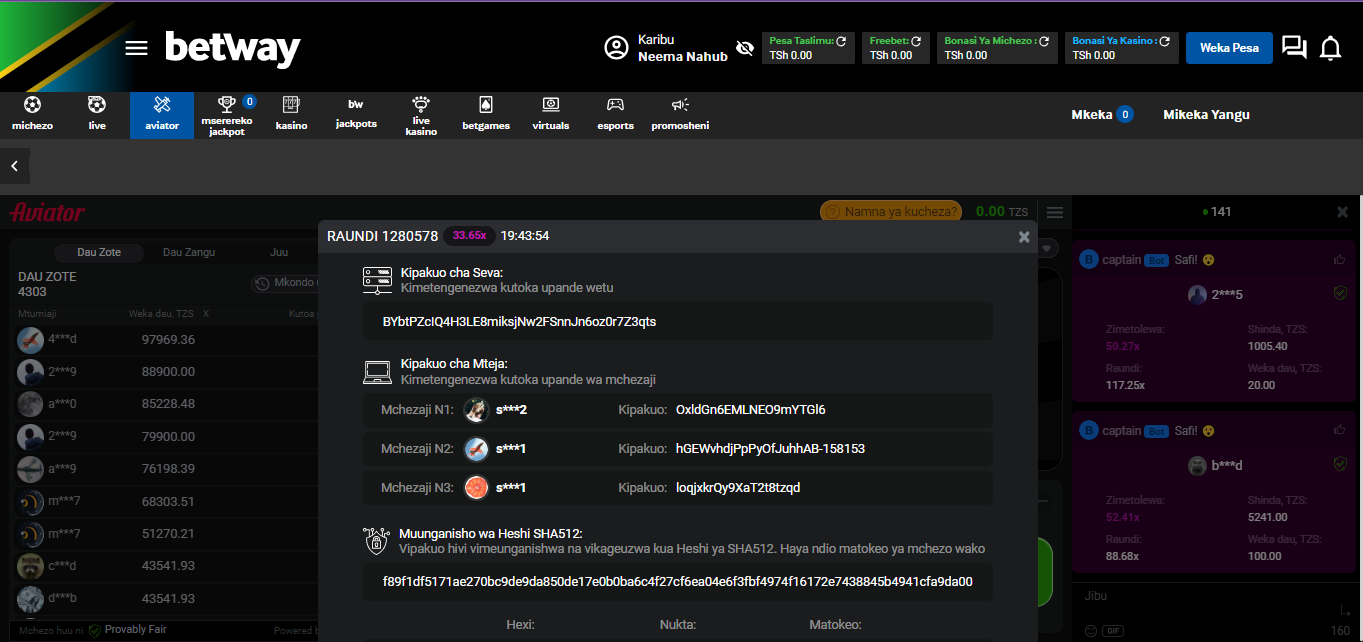The height and width of the screenshot is (642, 1363).
Task: Click Mchezaji N3 avatar
Action: pos(477,488)
